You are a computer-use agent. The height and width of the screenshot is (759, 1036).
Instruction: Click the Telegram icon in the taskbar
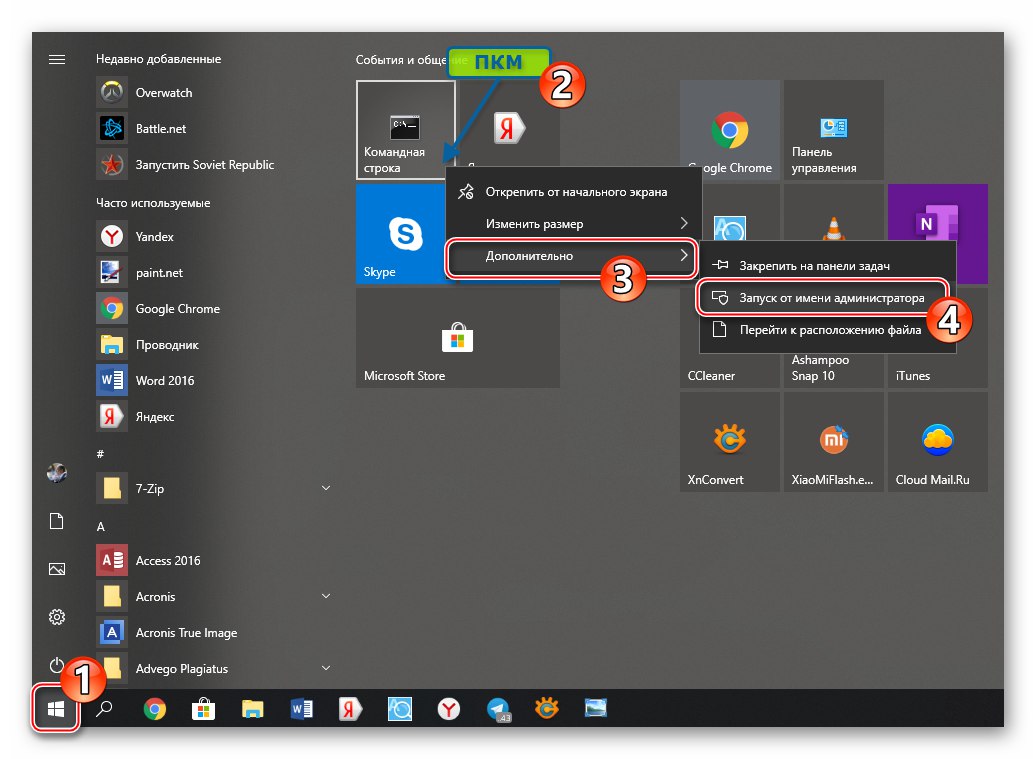click(x=498, y=709)
